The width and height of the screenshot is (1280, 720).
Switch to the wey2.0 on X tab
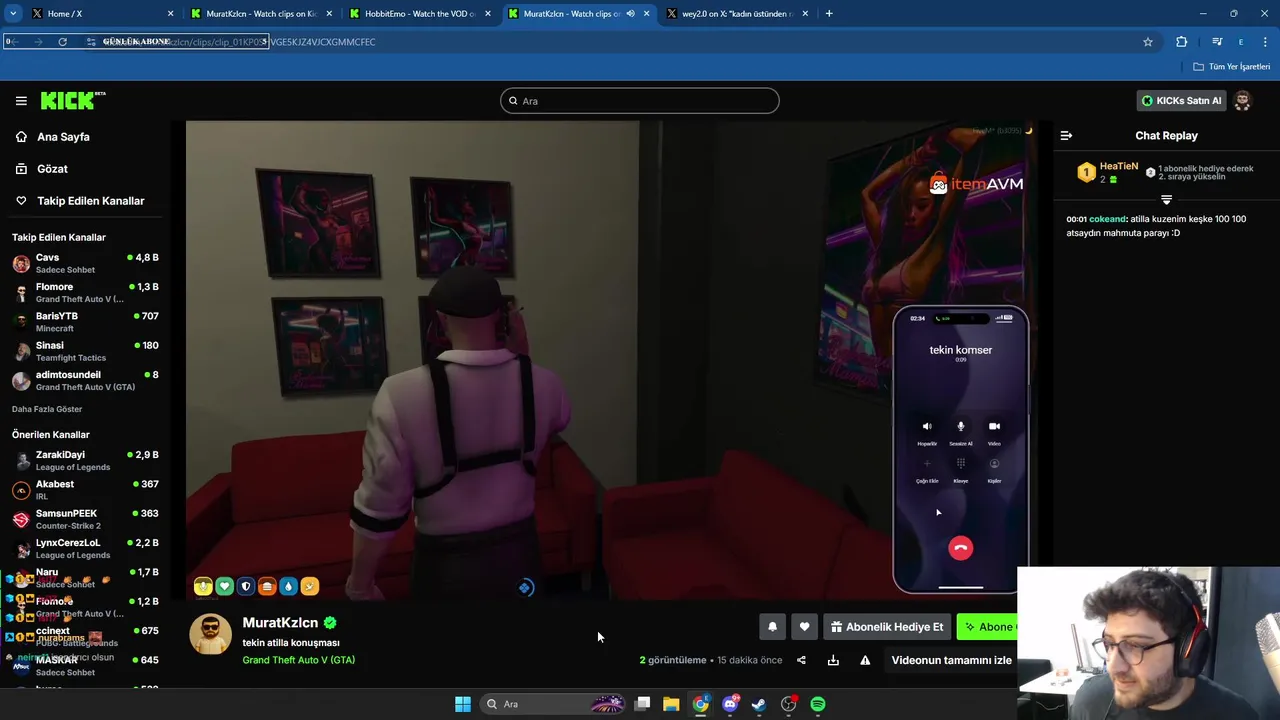pyautogui.click(x=738, y=13)
